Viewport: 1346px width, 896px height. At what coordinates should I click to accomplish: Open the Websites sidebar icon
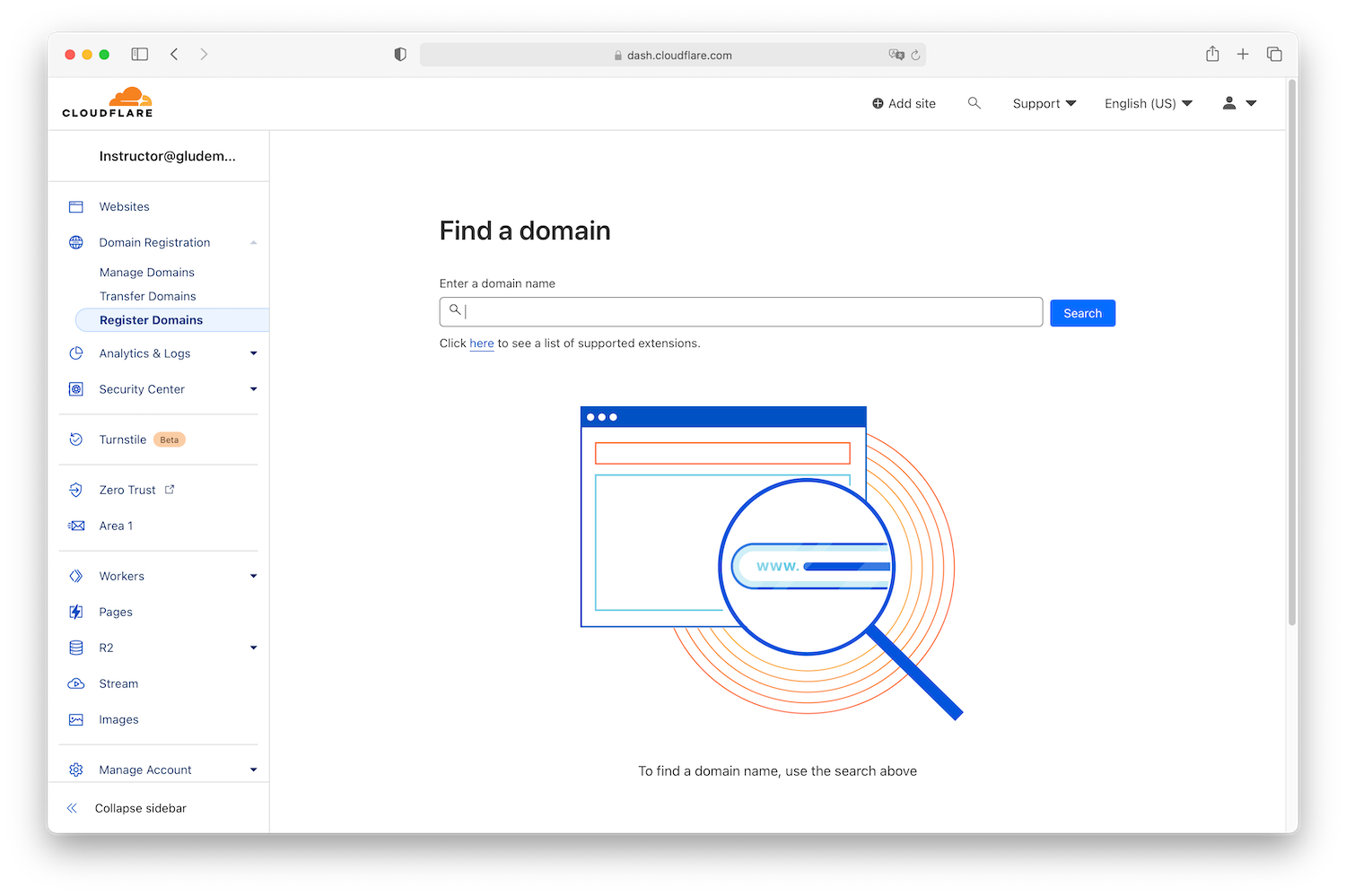[76, 207]
